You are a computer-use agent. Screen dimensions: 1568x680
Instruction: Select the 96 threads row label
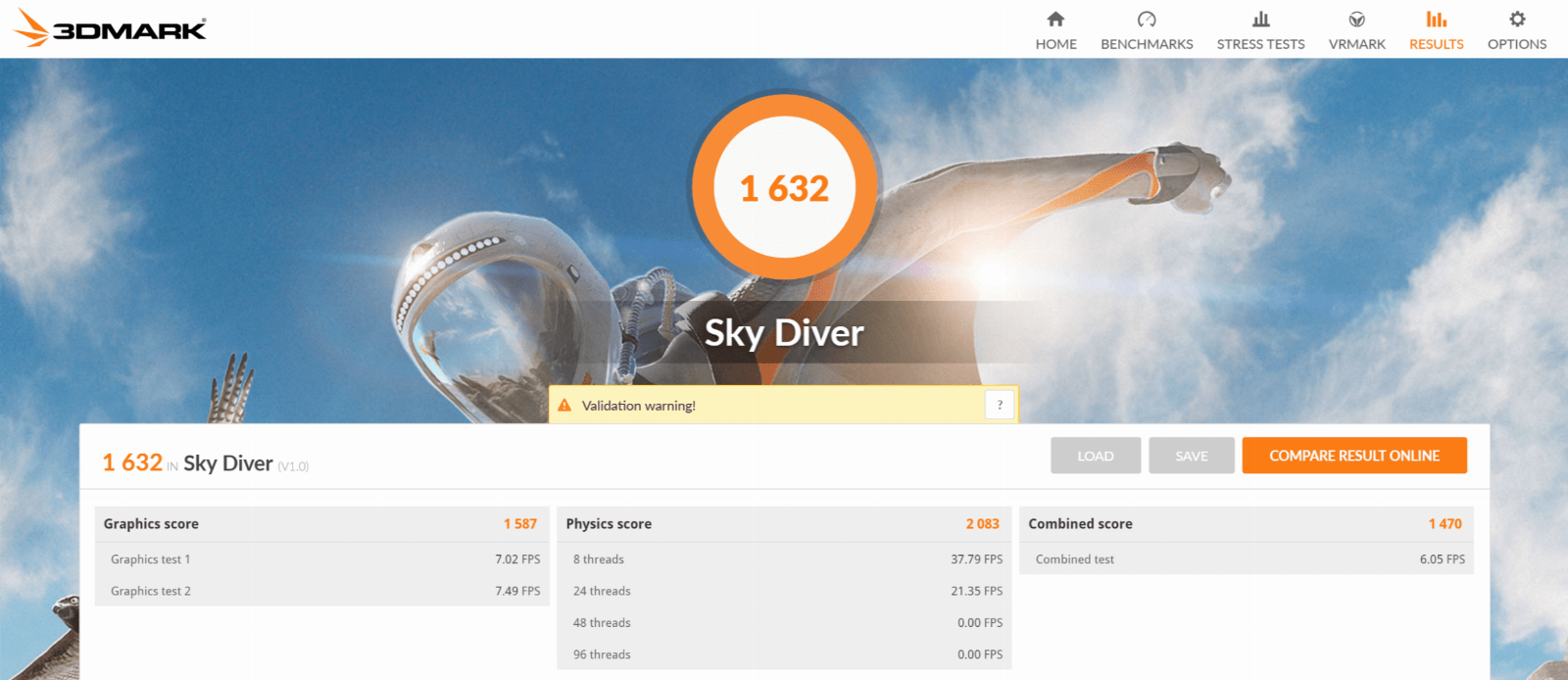602,655
